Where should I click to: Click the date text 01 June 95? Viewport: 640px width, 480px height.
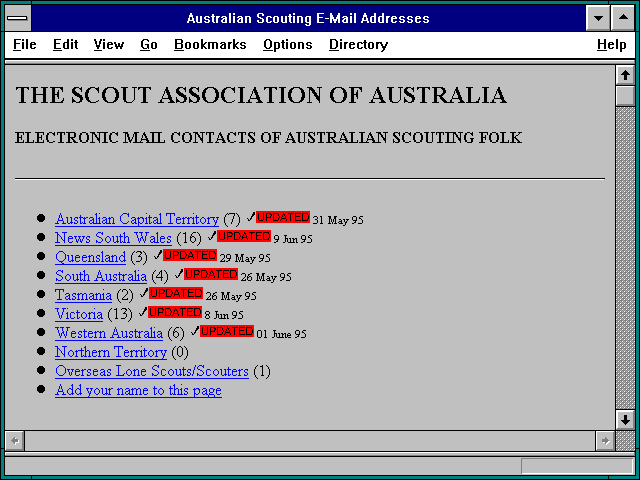pos(281,334)
